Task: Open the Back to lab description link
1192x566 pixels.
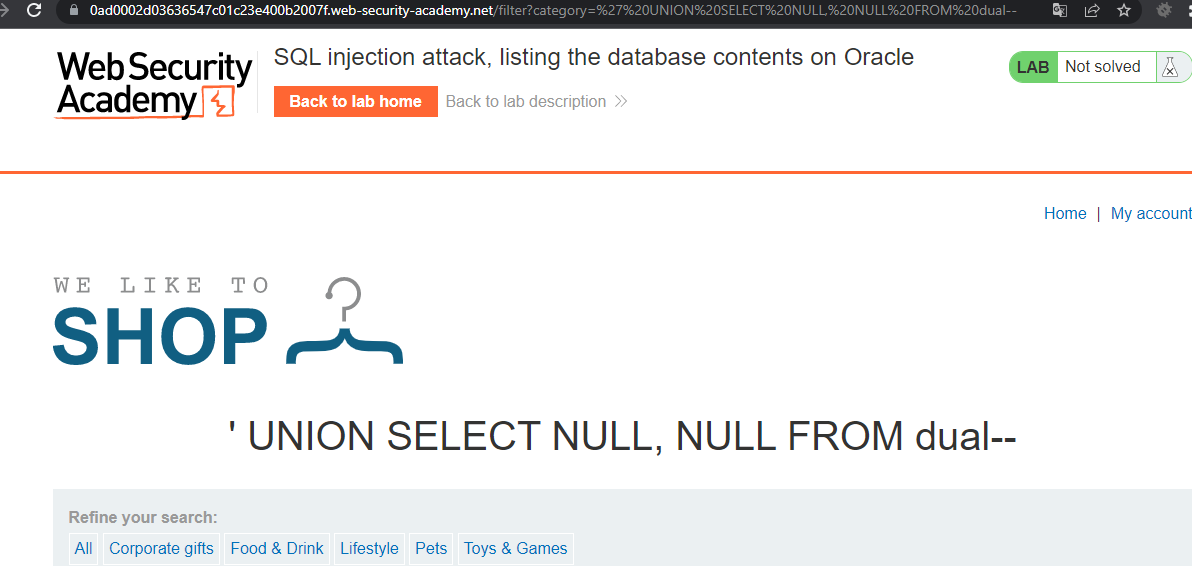Action: pos(526,101)
